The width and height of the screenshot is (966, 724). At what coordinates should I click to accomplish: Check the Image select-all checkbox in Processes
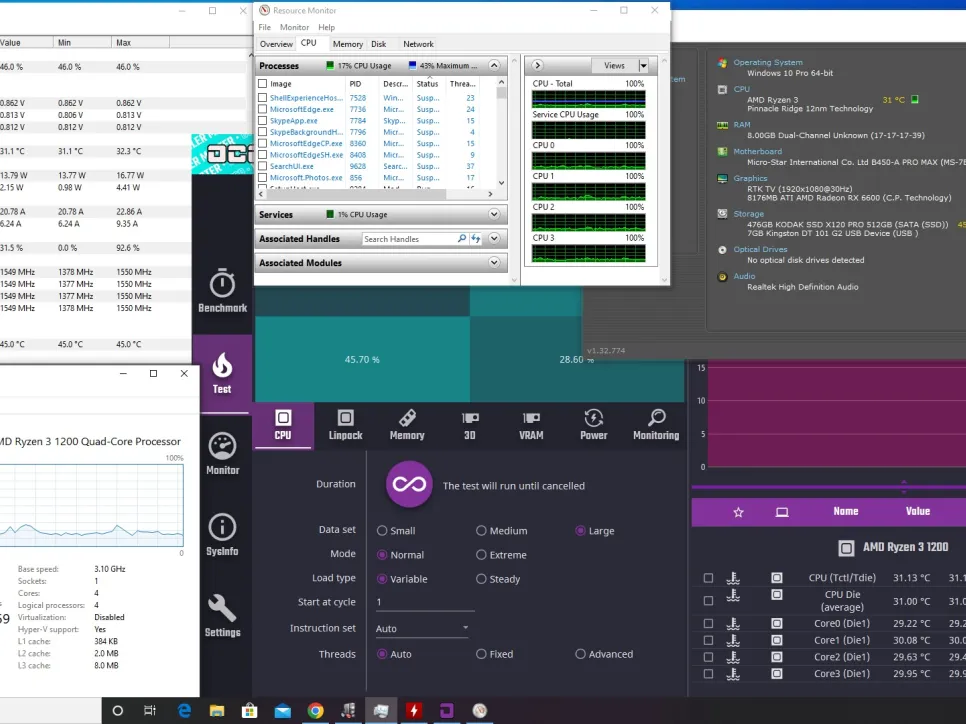(x=263, y=84)
